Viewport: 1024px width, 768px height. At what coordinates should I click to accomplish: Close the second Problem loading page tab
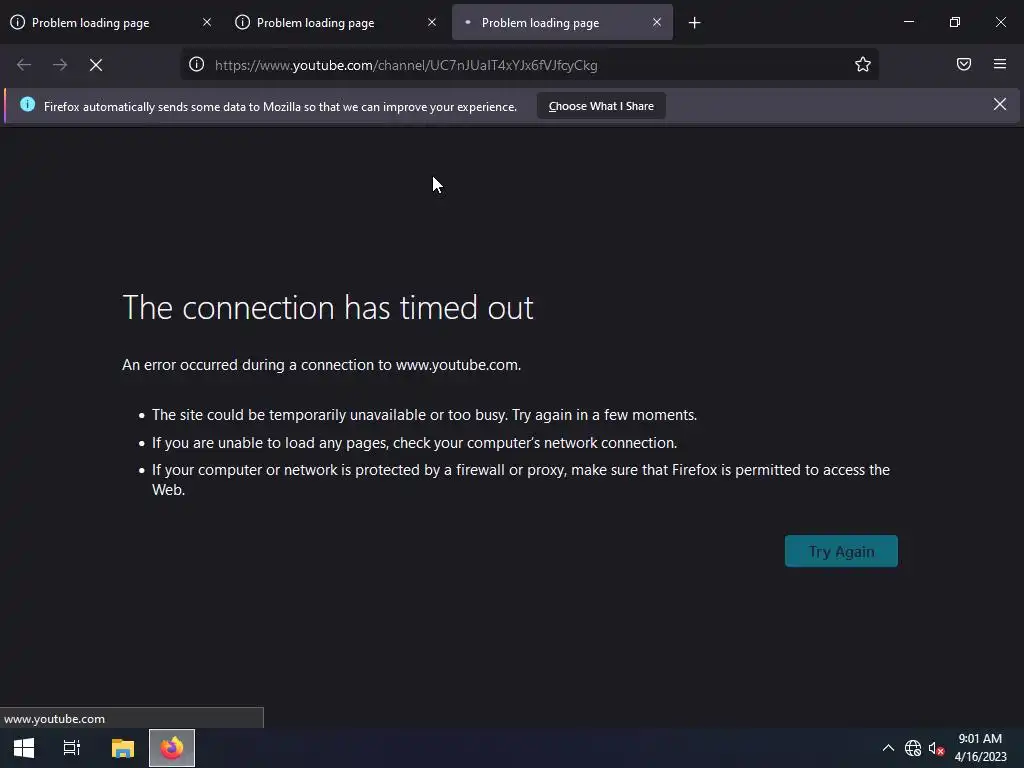[x=432, y=22]
